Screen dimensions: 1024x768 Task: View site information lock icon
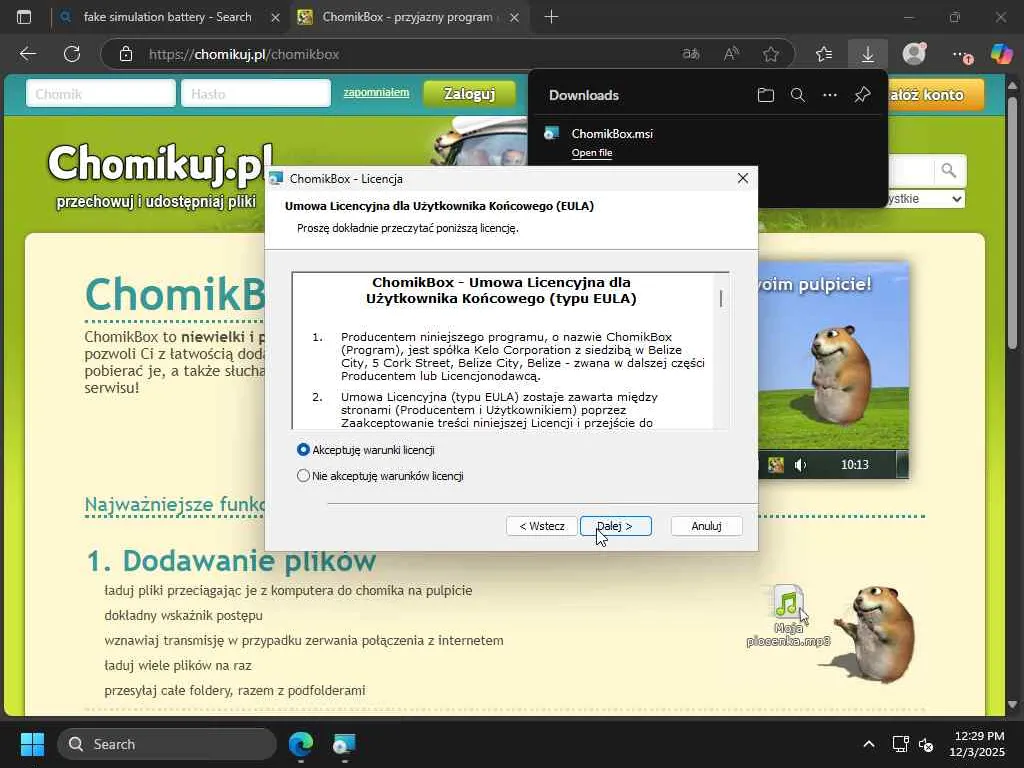[126, 54]
